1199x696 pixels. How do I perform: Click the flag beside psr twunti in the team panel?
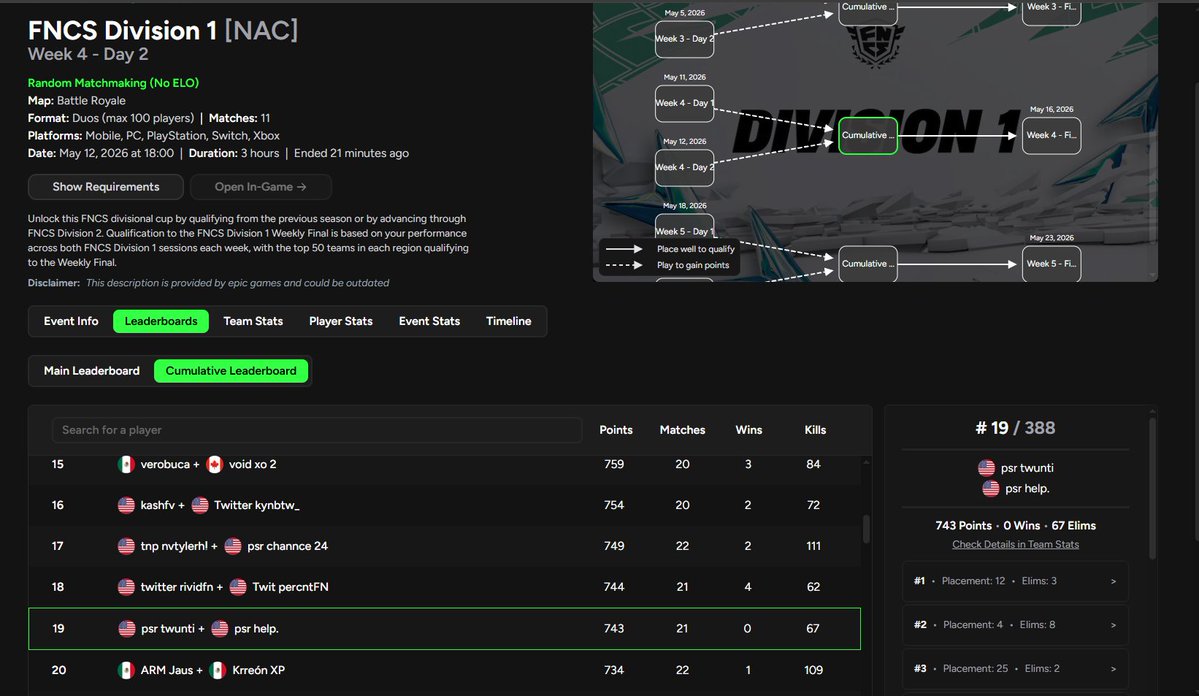(986, 467)
